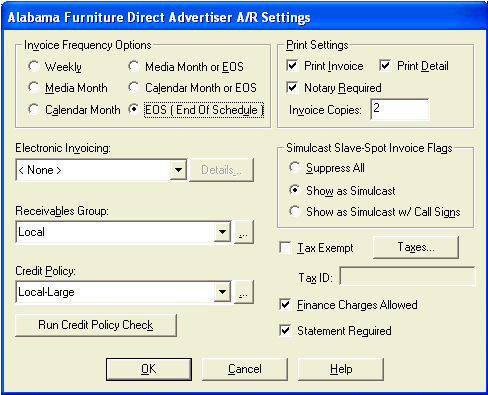Click the Tax ID input field
Image resolution: width=488 pixels, height=395 pixels.
pos(407,276)
